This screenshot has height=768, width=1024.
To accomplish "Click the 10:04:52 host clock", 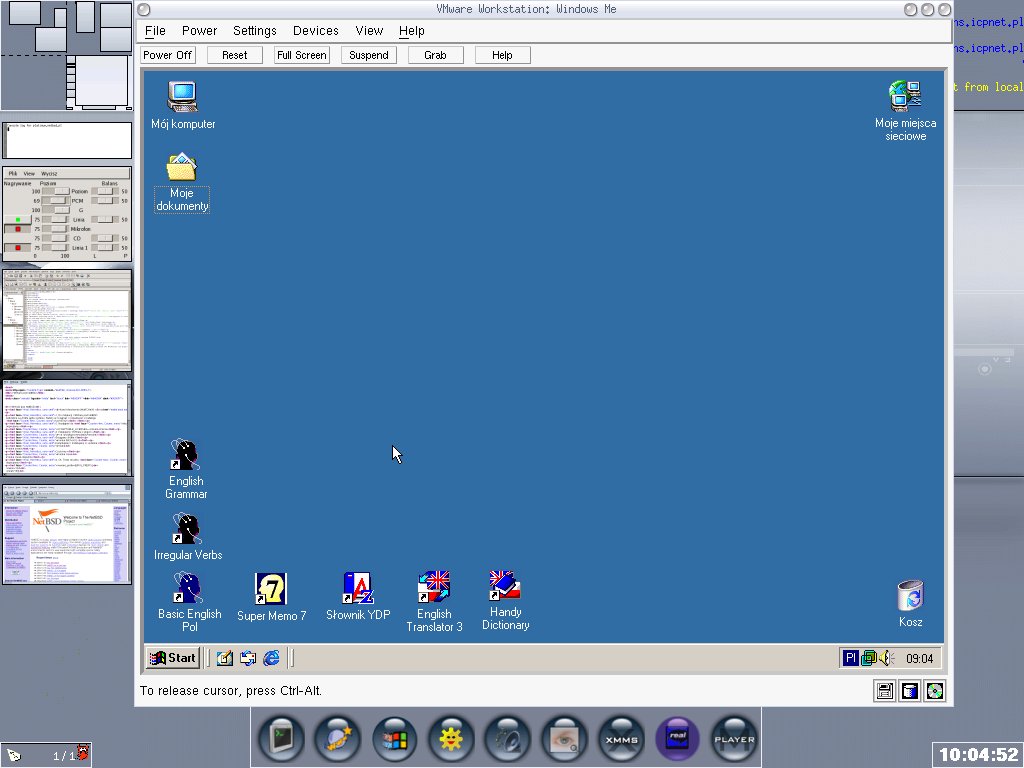I will (x=978, y=755).
